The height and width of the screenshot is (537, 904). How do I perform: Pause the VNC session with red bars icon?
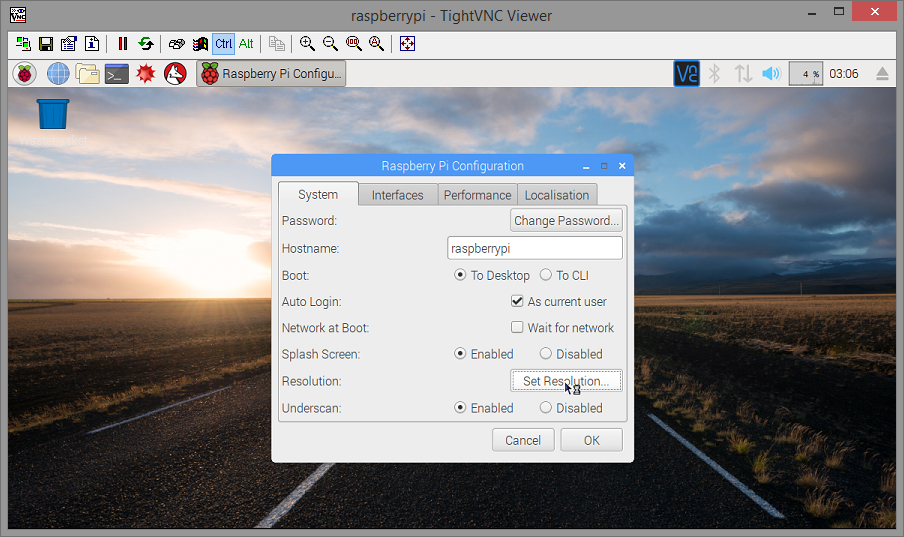(122, 44)
